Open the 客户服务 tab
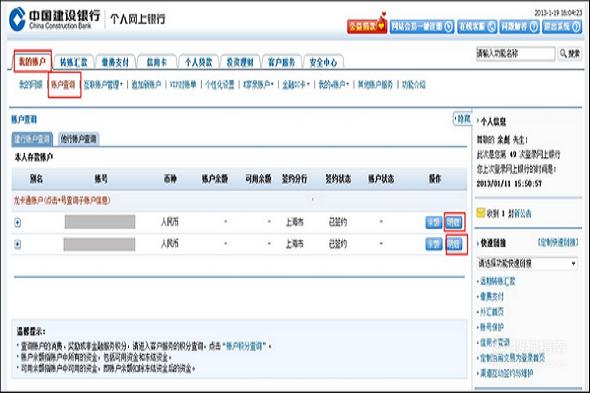The height and width of the screenshot is (393, 590). (281, 62)
